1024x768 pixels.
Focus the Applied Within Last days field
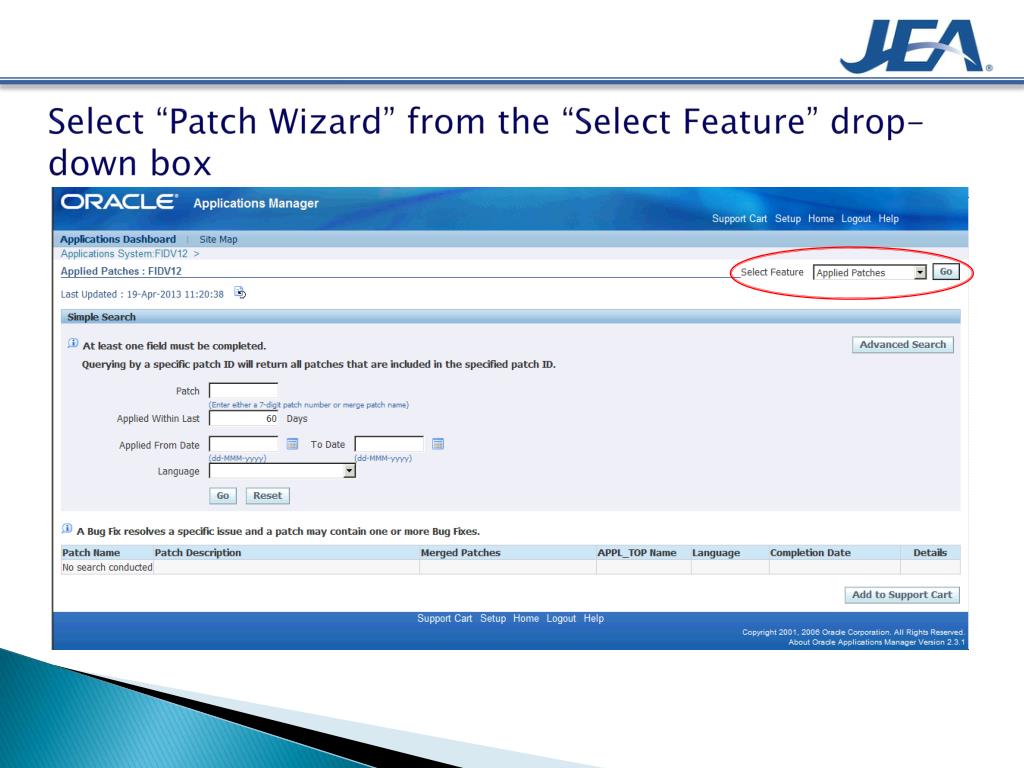pyautogui.click(x=243, y=418)
